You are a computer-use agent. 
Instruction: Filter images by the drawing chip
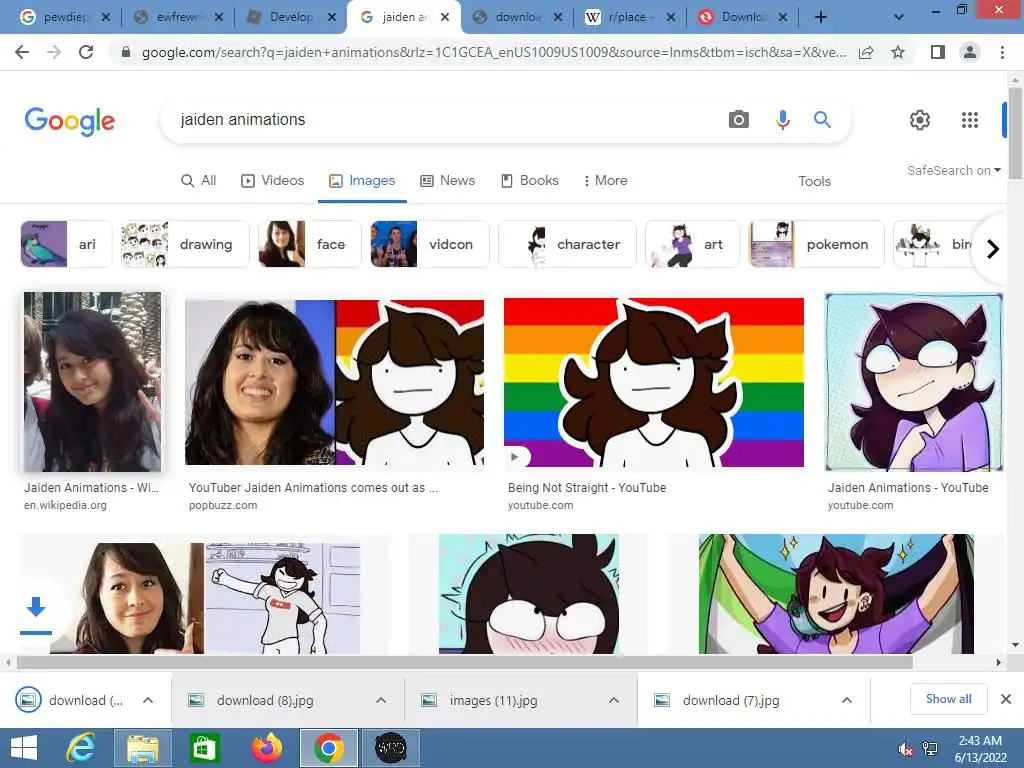pyautogui.click(x=185, y=244)
